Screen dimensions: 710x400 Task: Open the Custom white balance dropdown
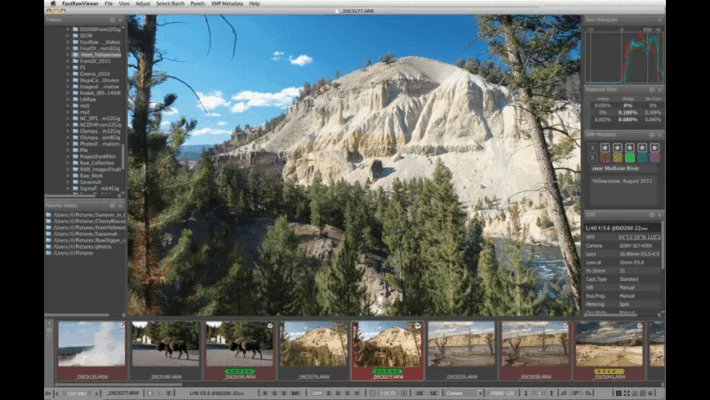point(464,393)
